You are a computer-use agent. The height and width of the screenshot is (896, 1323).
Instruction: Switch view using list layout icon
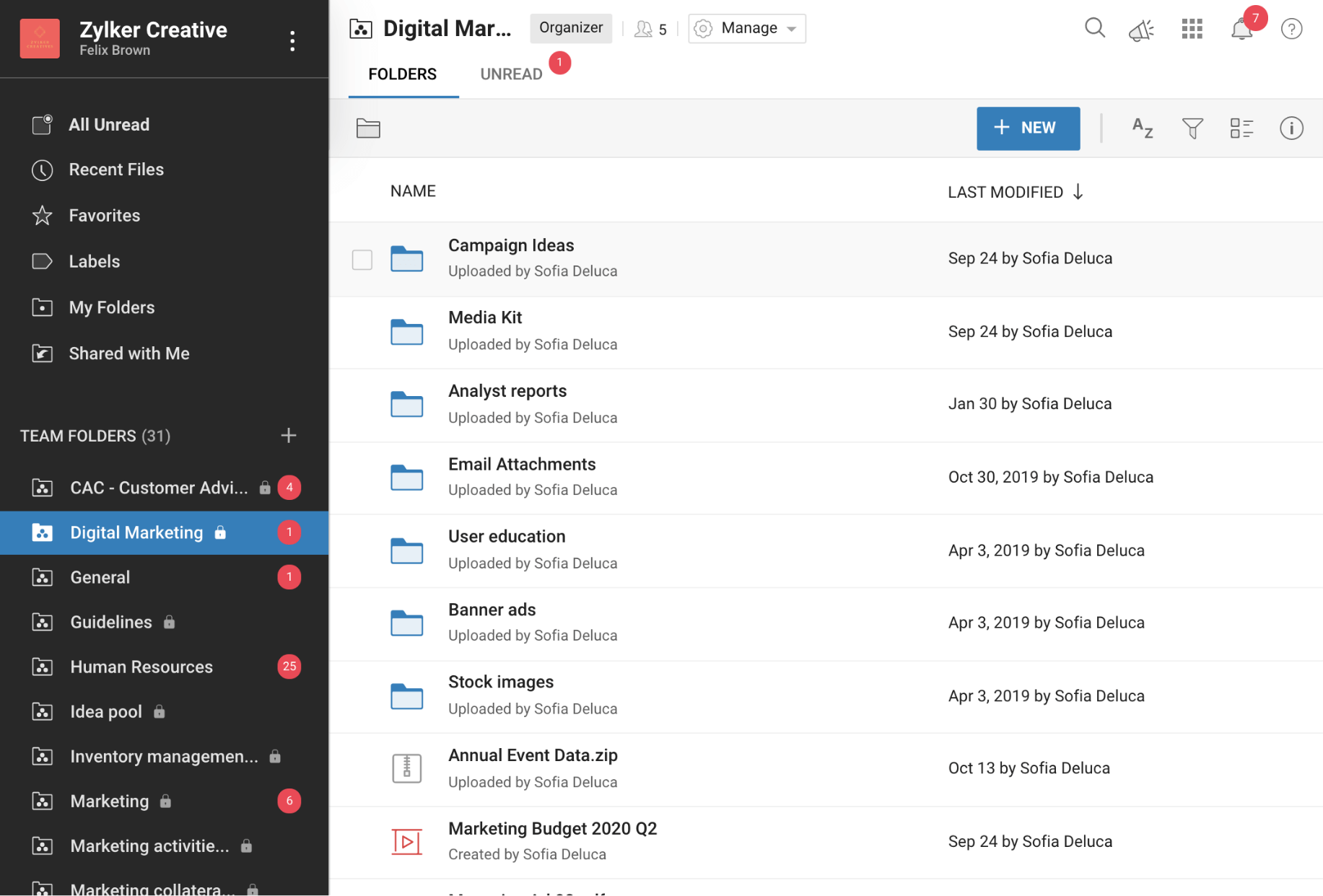[1241, 128]
